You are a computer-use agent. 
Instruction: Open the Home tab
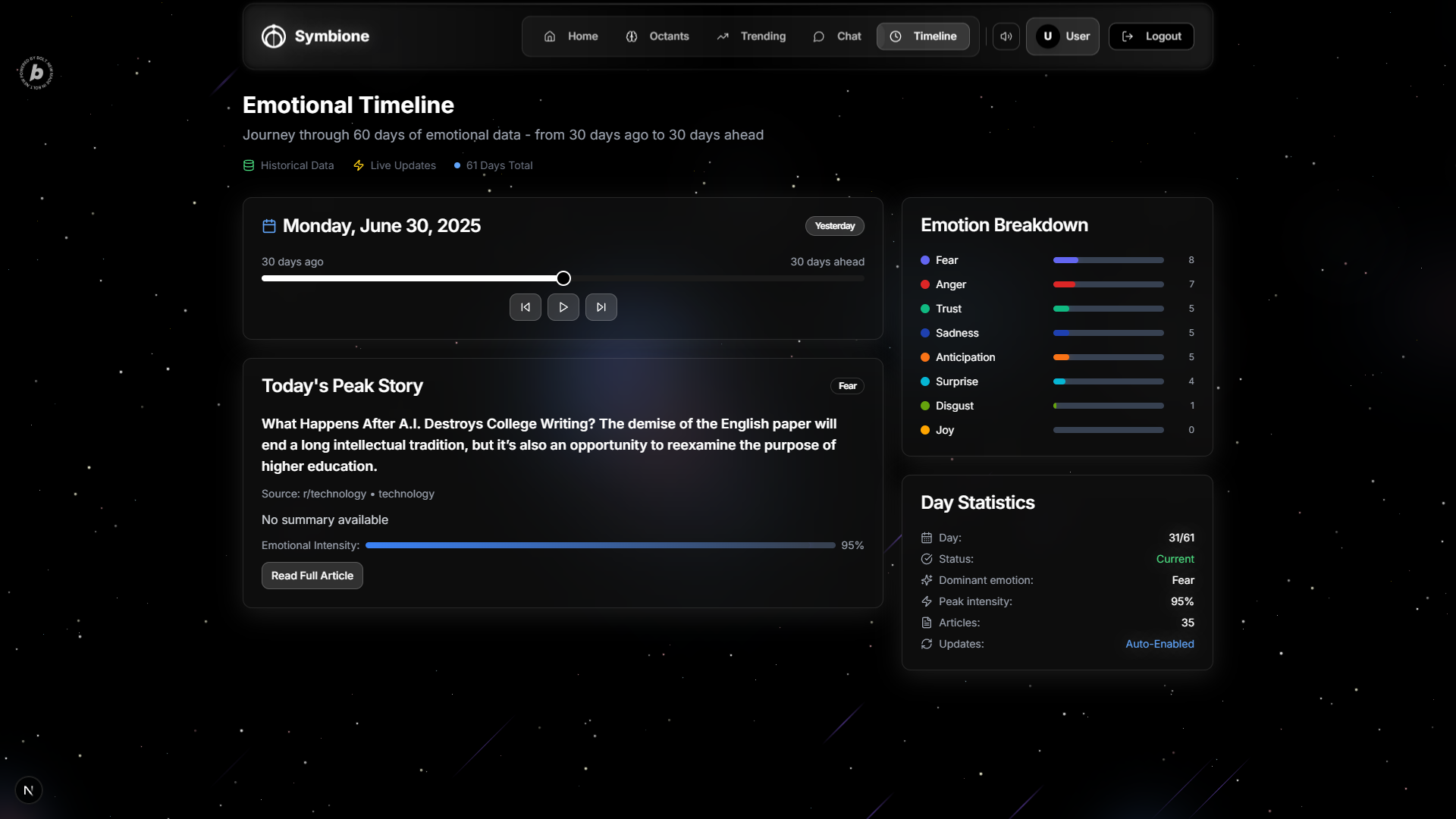[x=571, y=36]
